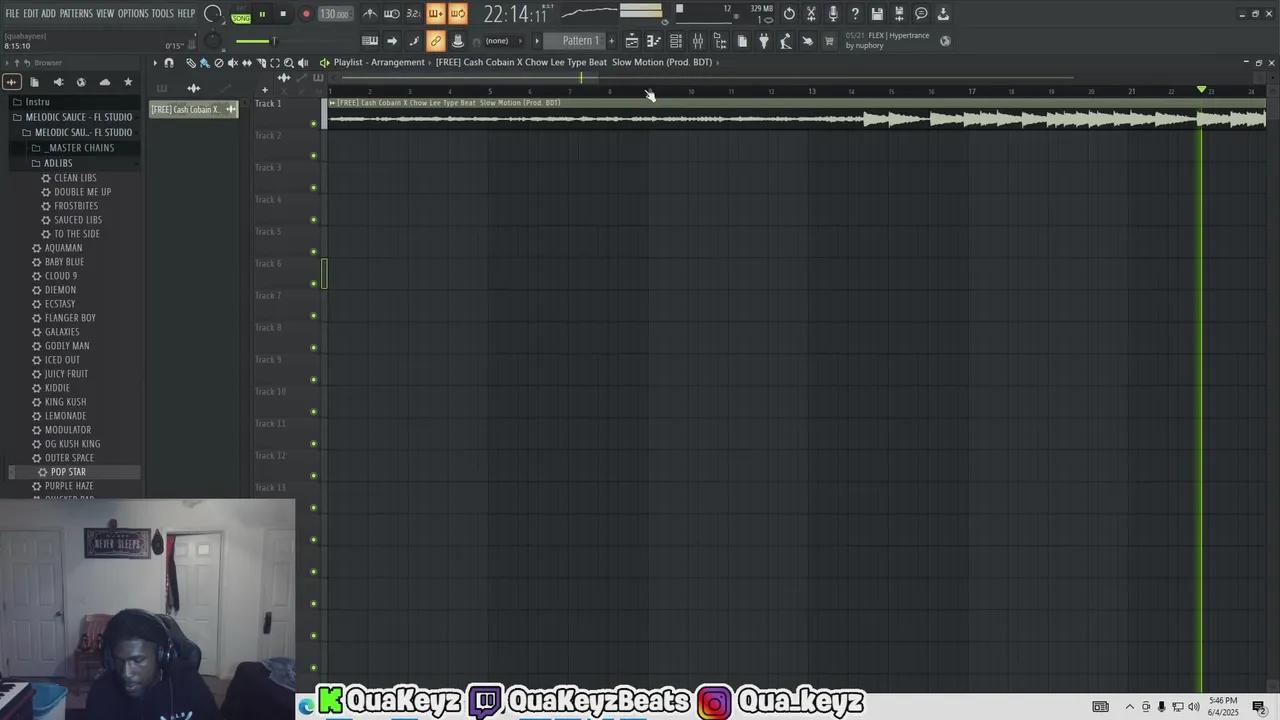Toggle wait for input before recording
Image resolution: width=1280 pixels, height=720 pixels.
click(392, 14)
